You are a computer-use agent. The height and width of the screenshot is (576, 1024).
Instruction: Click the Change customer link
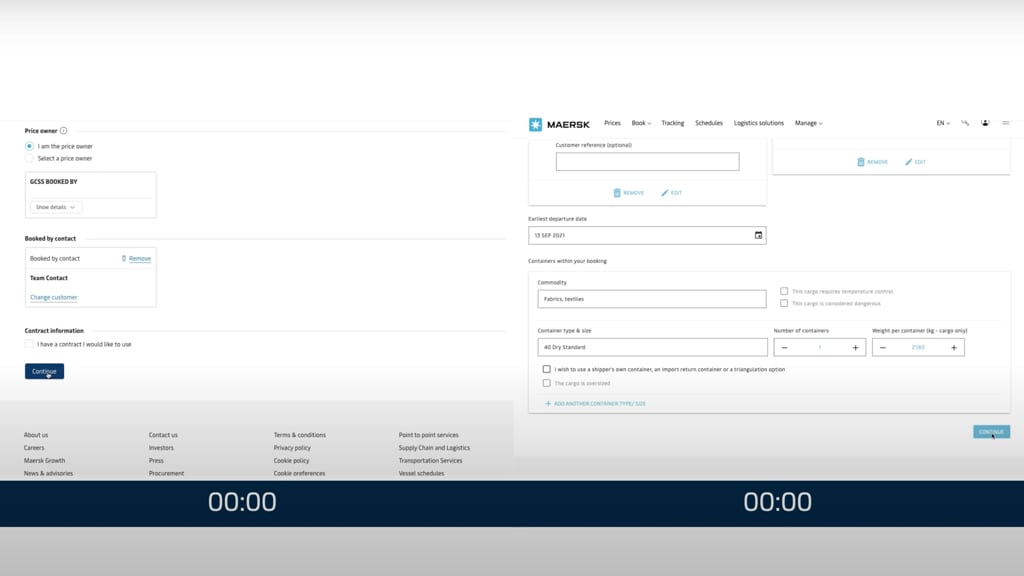53,298
